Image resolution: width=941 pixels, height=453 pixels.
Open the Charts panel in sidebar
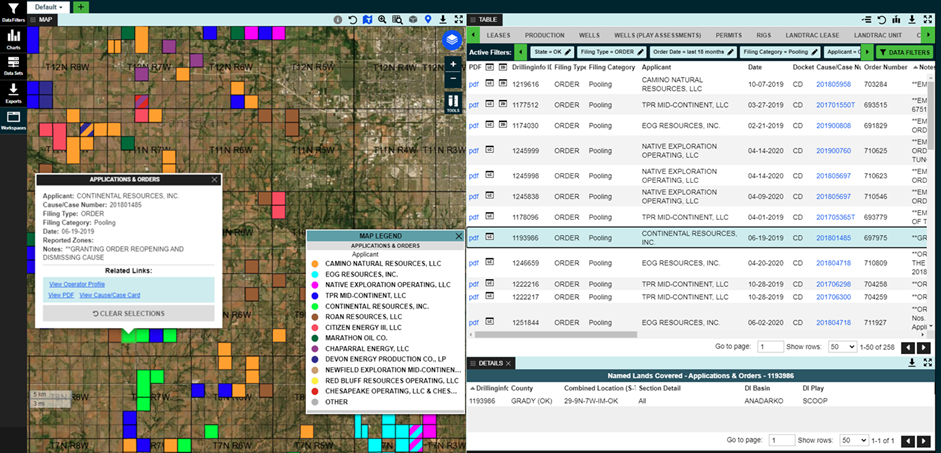pyautogui.click(x=13, y=40)
